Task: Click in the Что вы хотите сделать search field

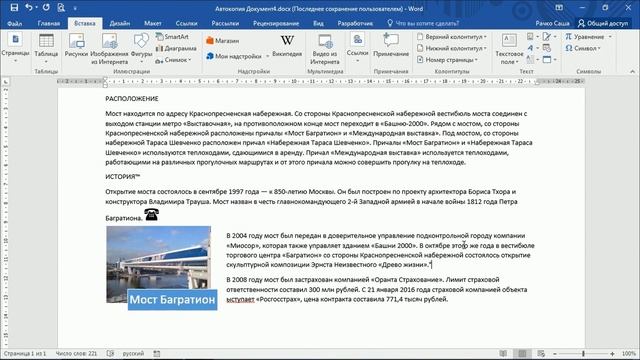Action: (427, 23)
